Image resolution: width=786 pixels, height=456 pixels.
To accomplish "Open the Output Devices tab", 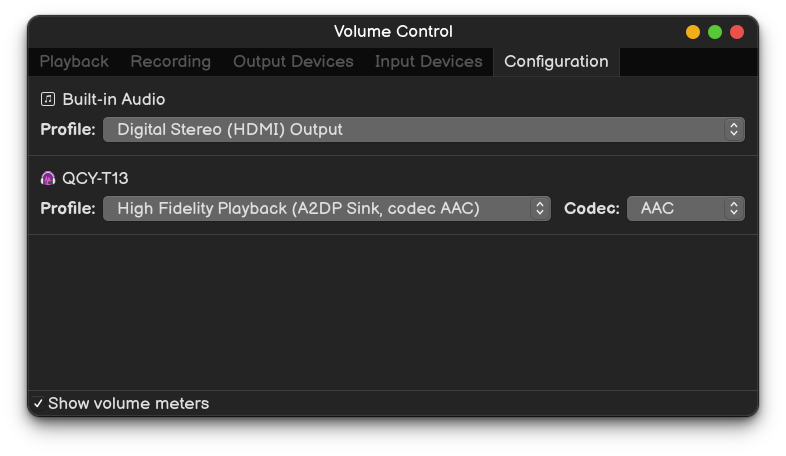I will (x=293, y=62).
